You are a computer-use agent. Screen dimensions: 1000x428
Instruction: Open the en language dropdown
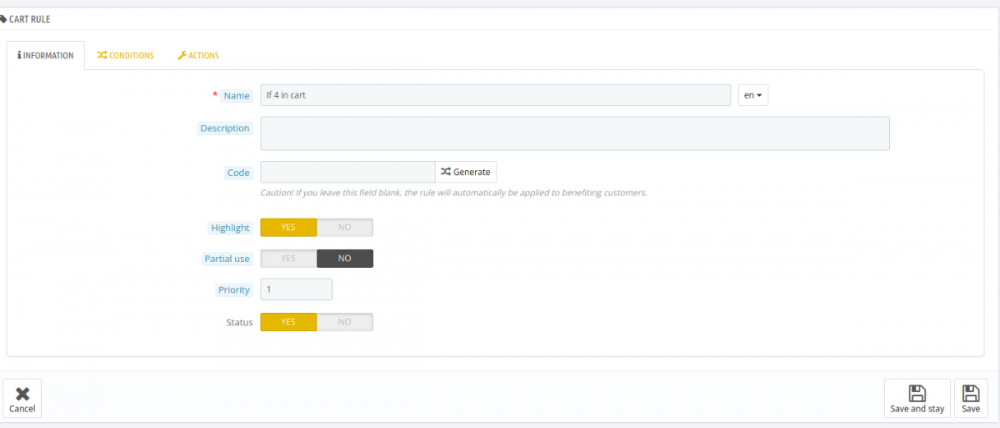(752, 95)
